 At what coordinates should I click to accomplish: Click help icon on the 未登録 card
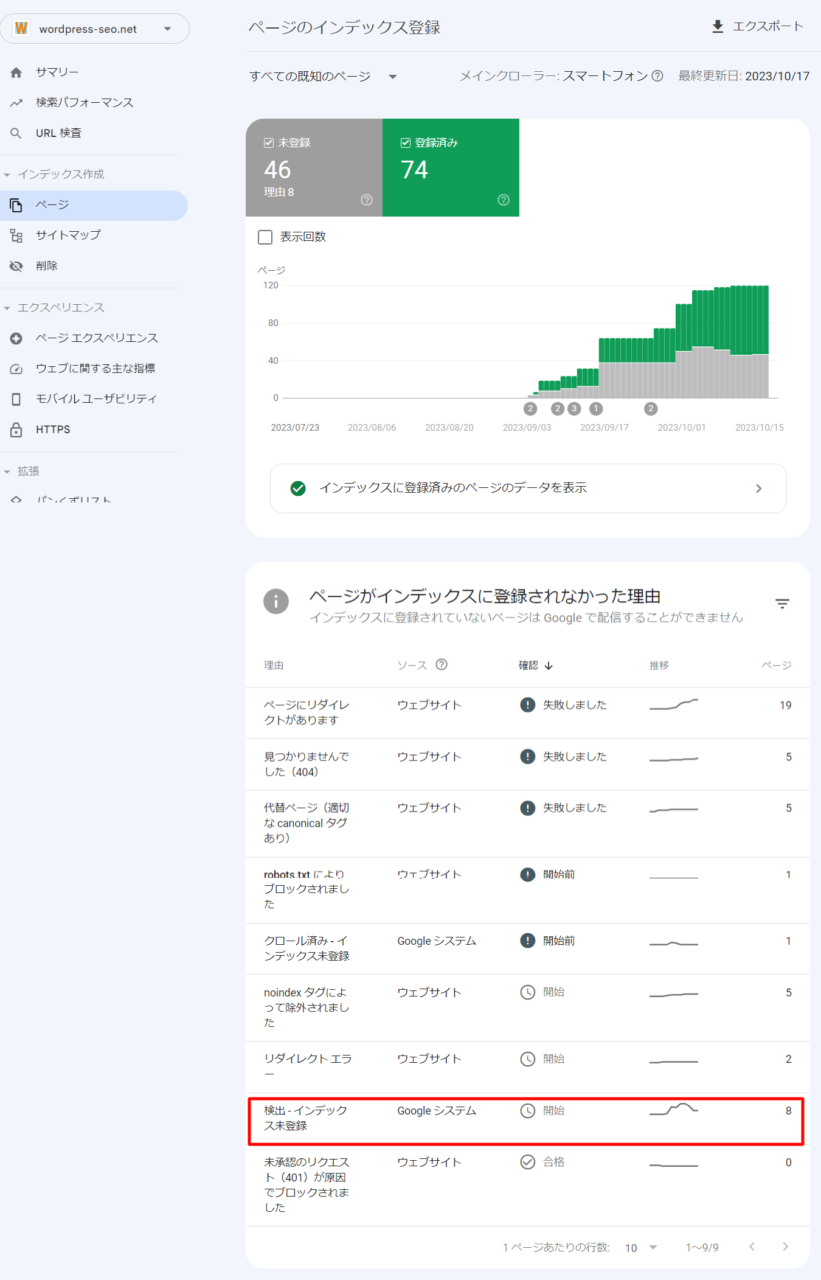tap(366, 200)
